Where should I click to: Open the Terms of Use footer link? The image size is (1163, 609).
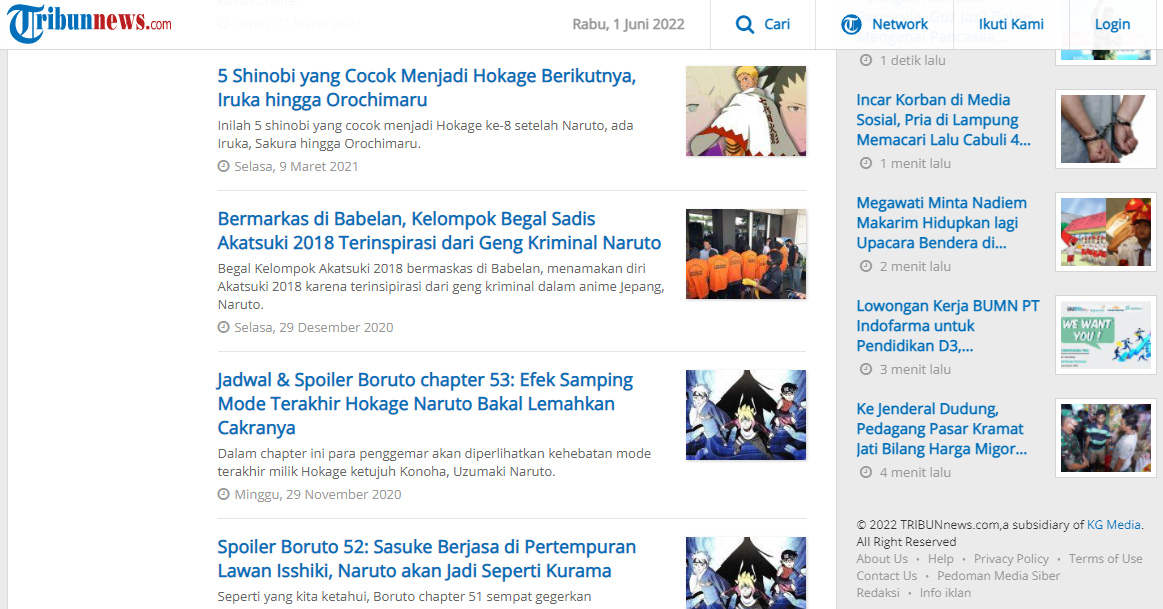[1105, 559]
